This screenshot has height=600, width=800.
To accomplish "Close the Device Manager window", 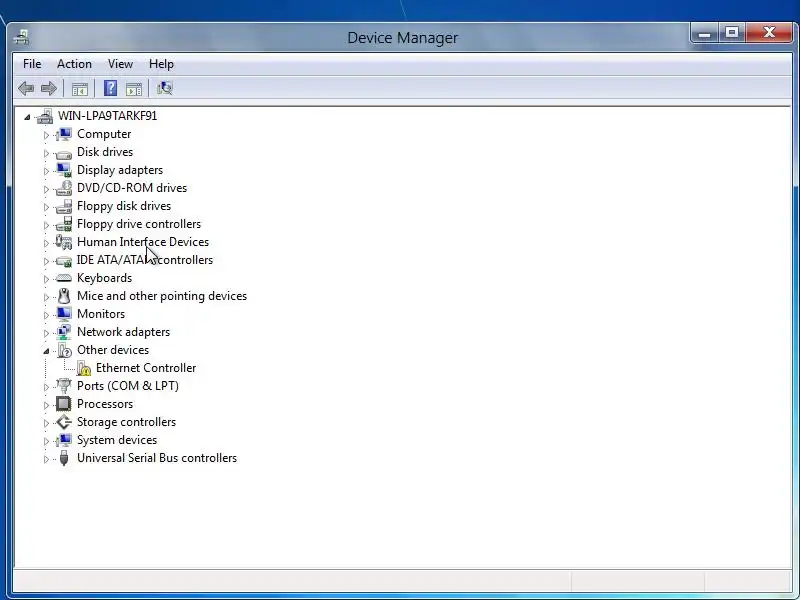I will 769,33.
